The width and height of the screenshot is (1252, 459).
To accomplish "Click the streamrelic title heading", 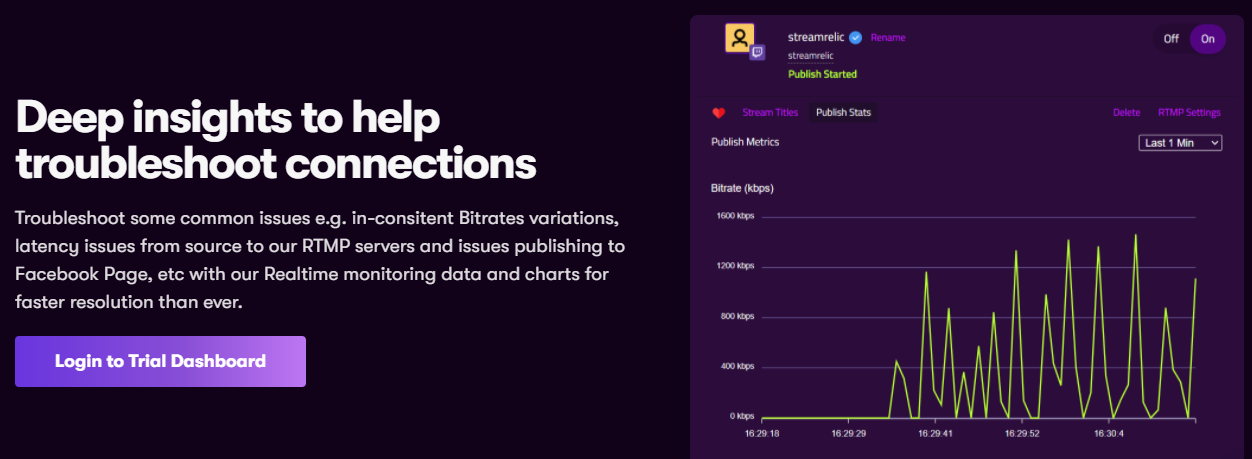I will click(x=816, y=37).
